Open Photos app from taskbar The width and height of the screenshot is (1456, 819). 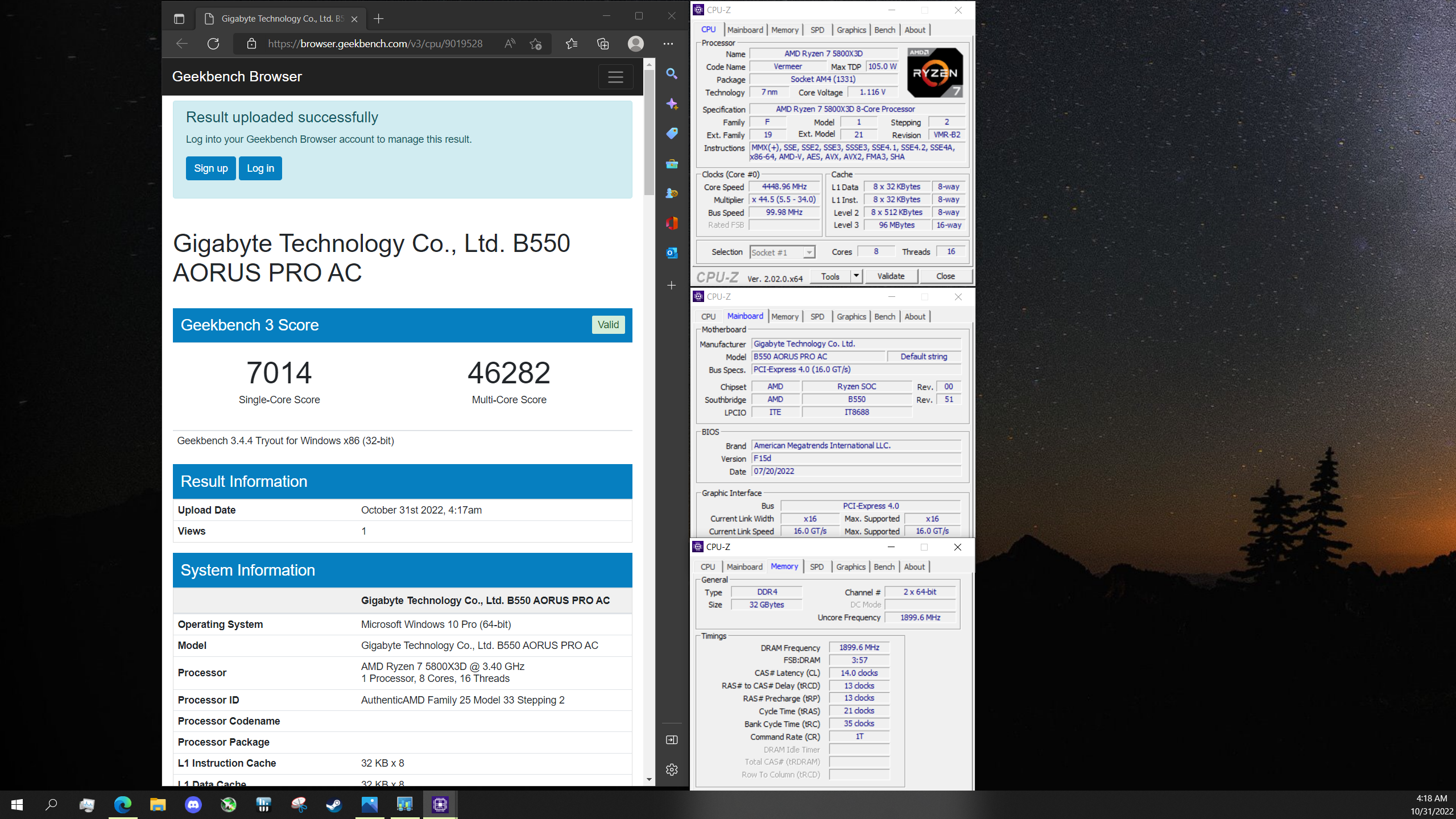pos(369,804)
